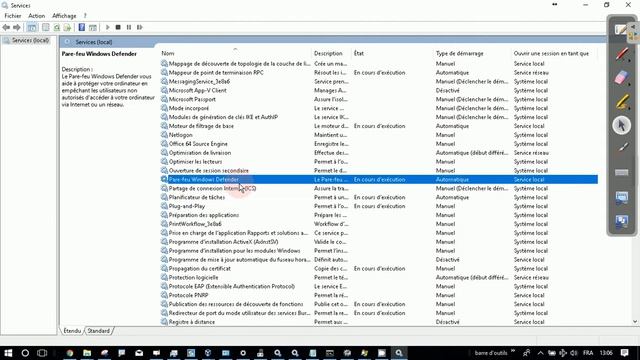640x360 pixels.
Task: Open Chrome from the taskbar
Action: [70, 353]
